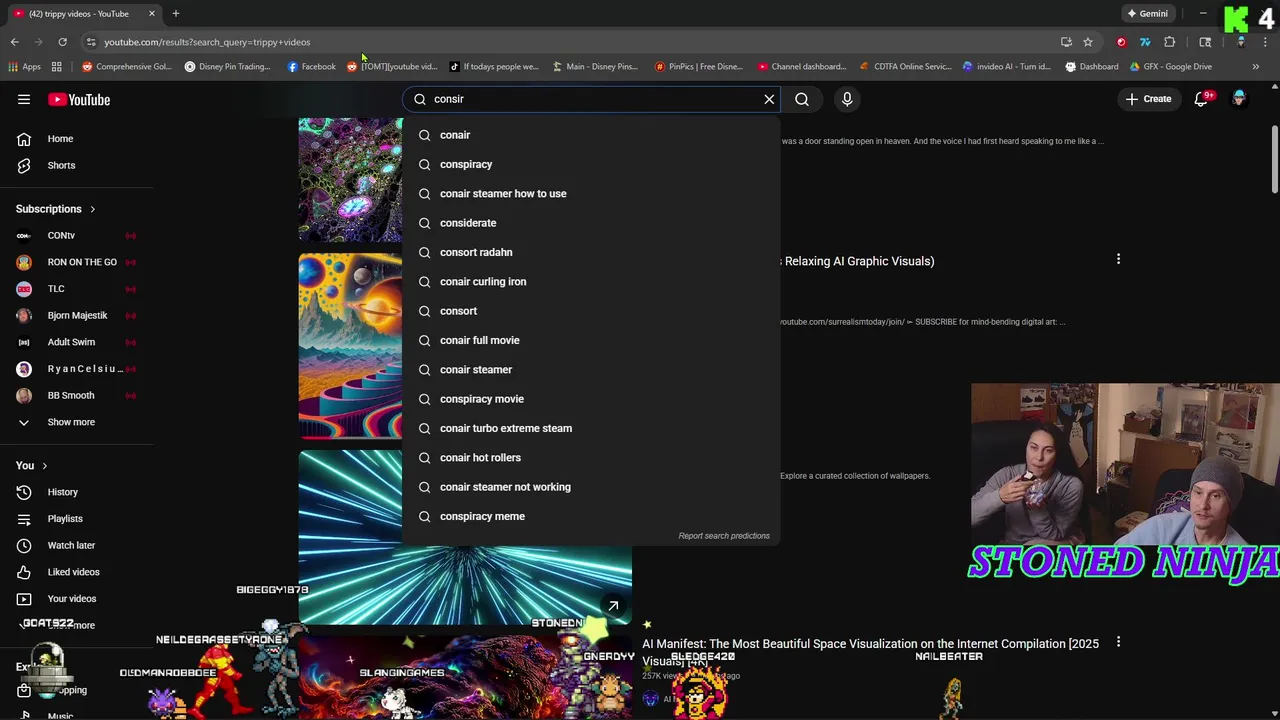Select the 'conair hot rollers' suggestion
The image size is (1280, 720).
[591, 458]
